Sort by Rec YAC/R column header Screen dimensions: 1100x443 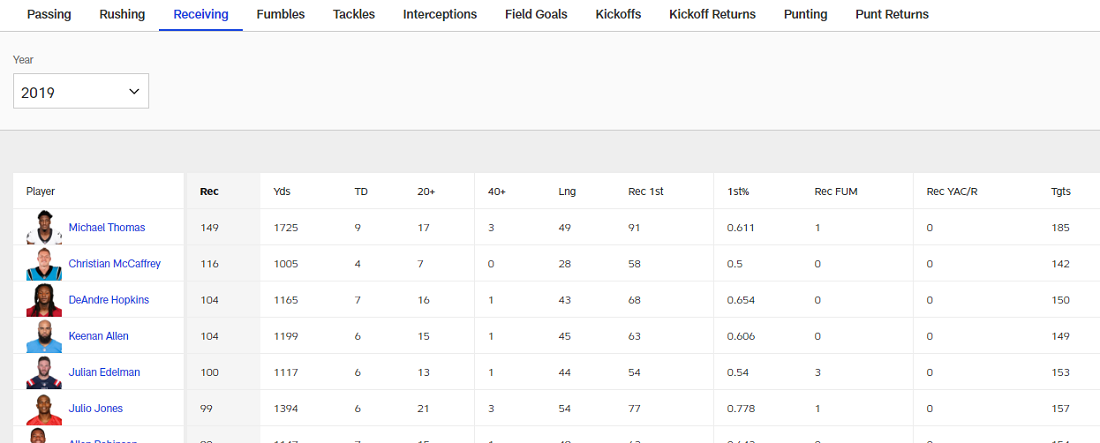(952, 191)
